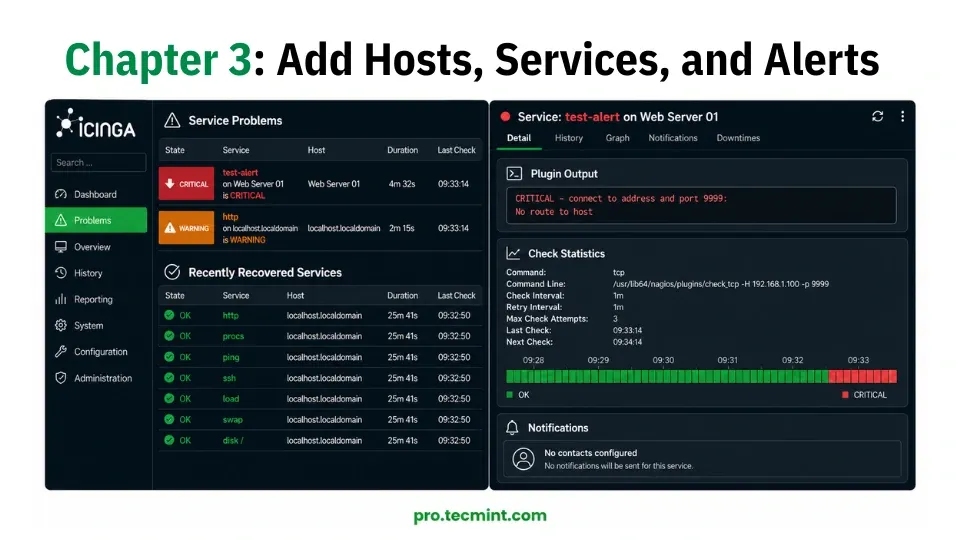The height and width of the screenshot is (540, 960).
Task: Click the Service Problems triangle icon
Action: (172, 121)
